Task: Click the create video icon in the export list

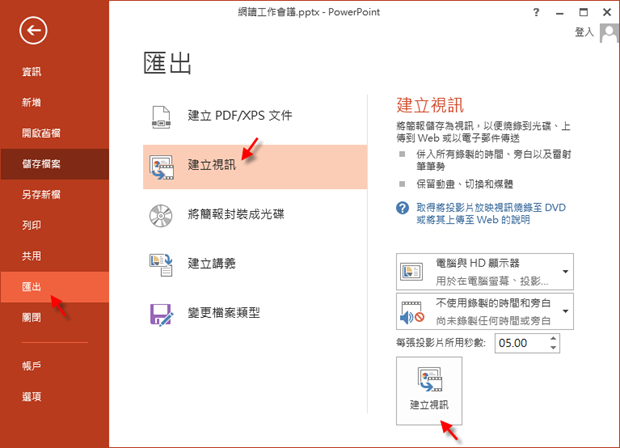Action: point(161,167)
